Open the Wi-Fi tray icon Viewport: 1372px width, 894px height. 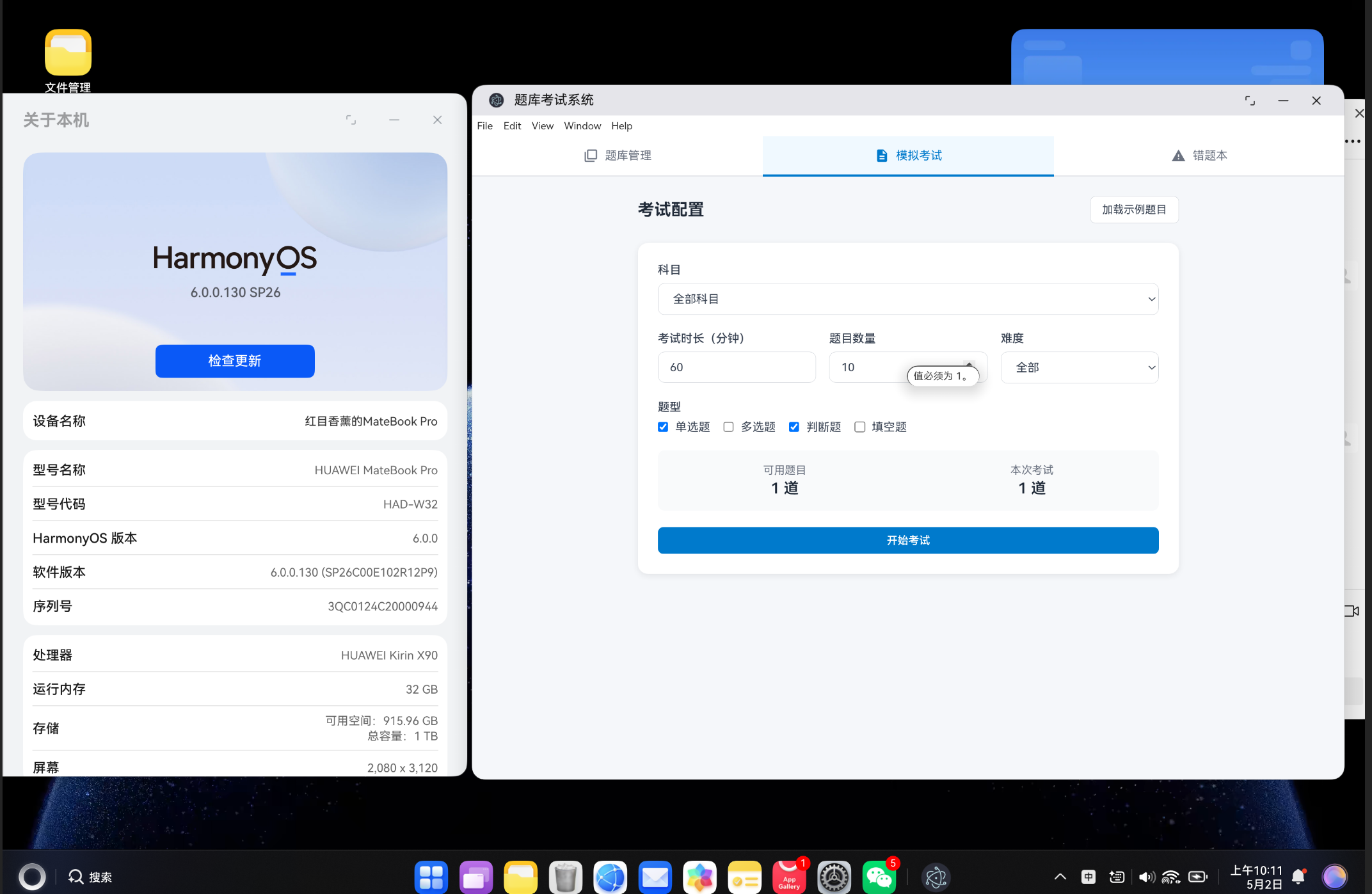1171,877
